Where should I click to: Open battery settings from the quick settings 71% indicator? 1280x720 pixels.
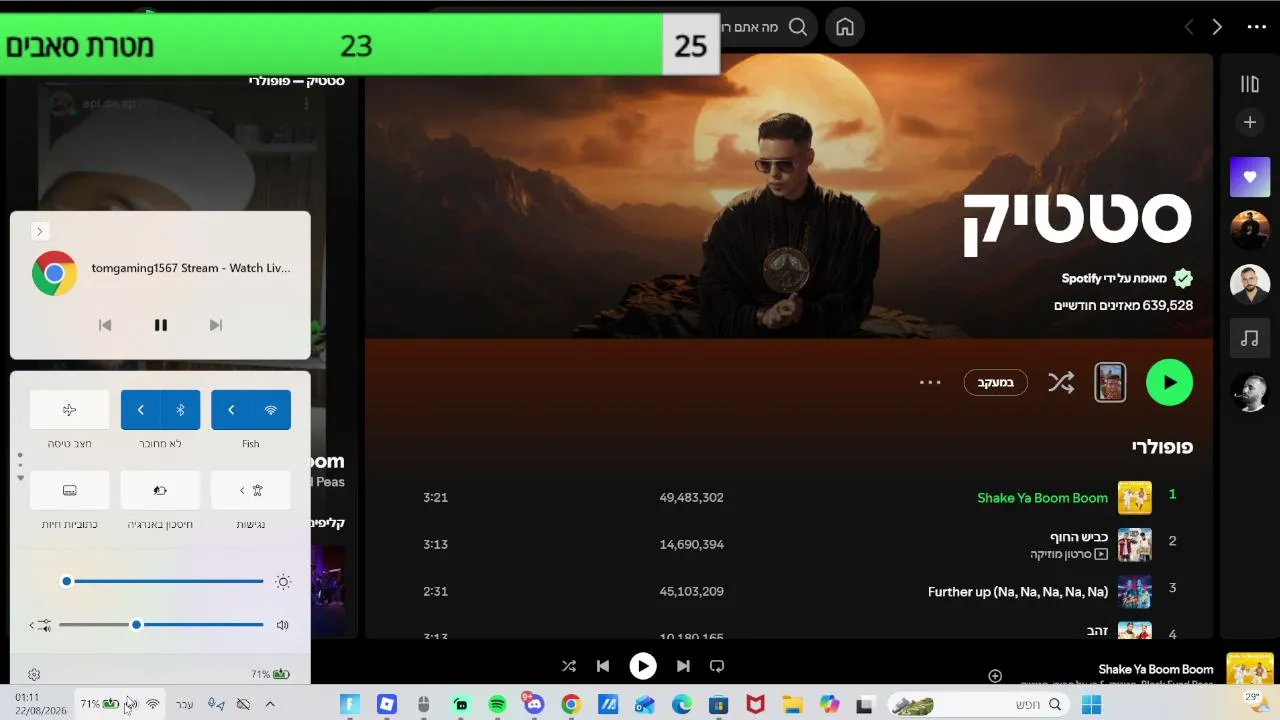[270, 674]
